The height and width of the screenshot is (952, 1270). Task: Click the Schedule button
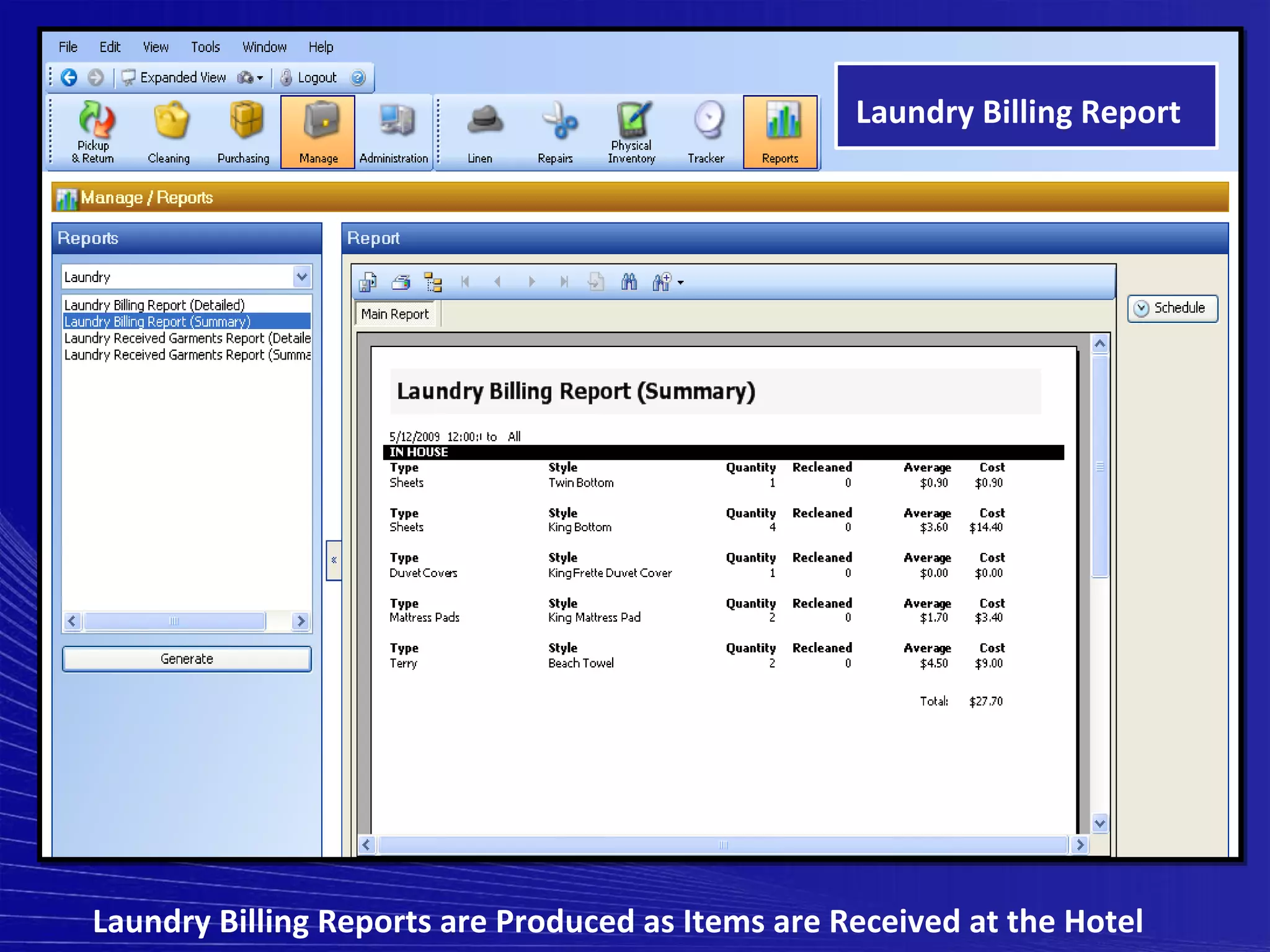point(1173,308)
